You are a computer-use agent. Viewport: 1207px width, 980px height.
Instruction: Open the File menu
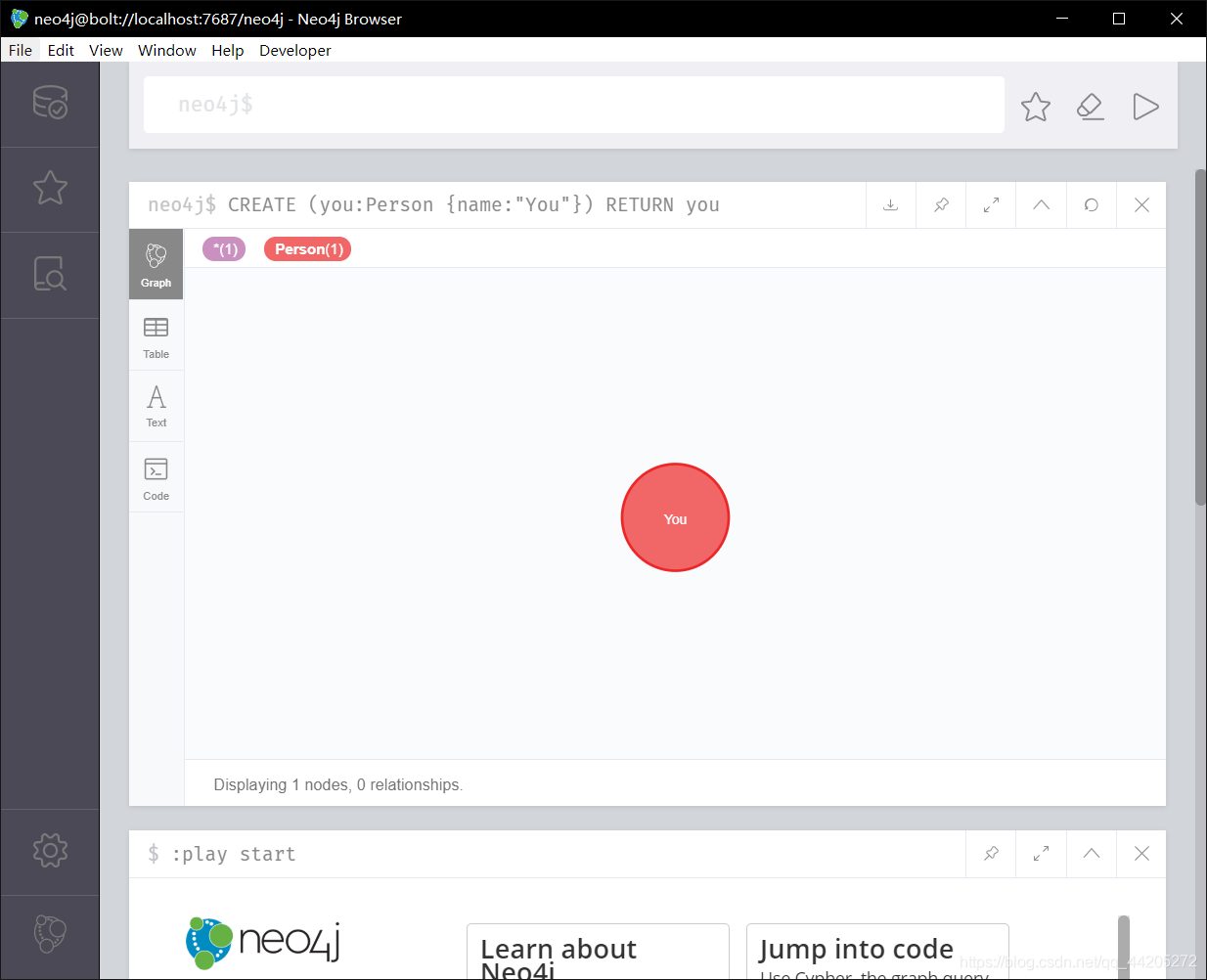coord(21,50)
